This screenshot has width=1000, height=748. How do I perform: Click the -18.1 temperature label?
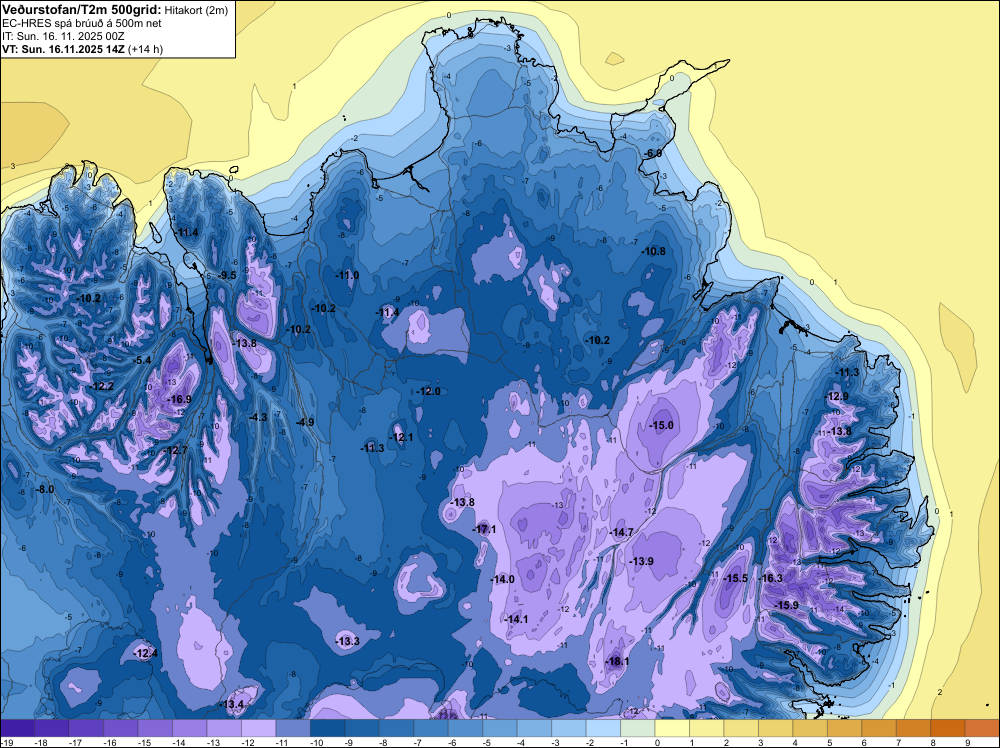617,661
